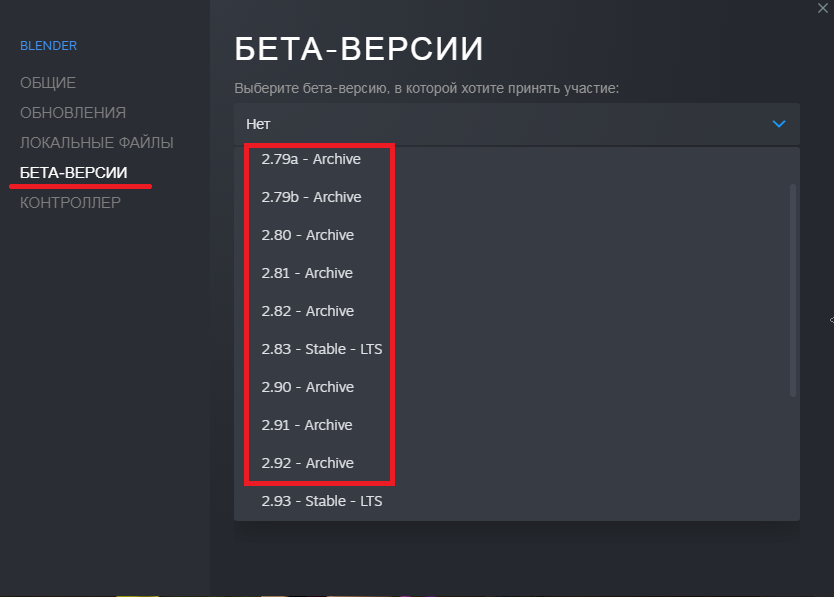Open the ОБЩИЕ settings tab

[48, 82]
